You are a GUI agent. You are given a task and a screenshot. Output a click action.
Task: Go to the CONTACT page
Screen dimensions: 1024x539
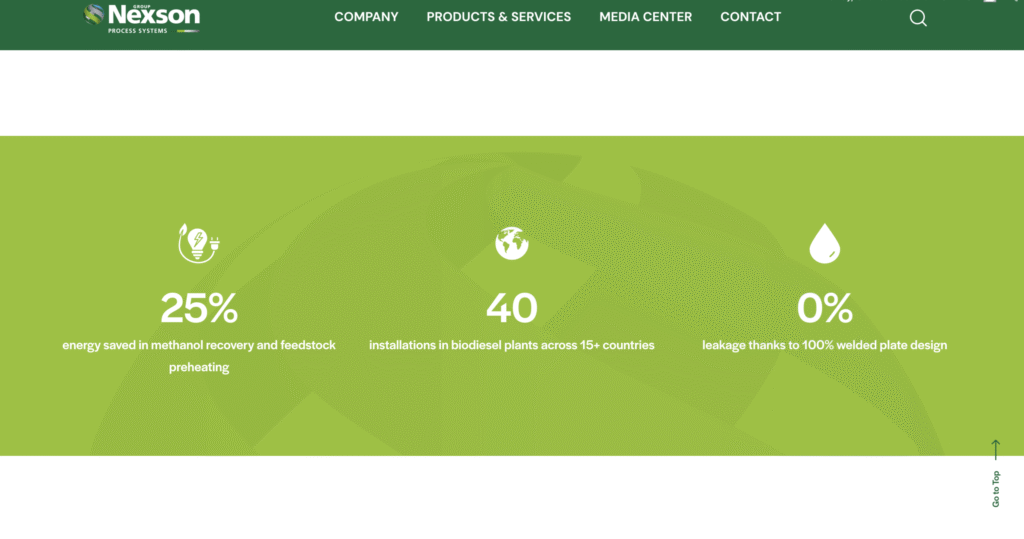pyautogui.click(x=750, y=17)
